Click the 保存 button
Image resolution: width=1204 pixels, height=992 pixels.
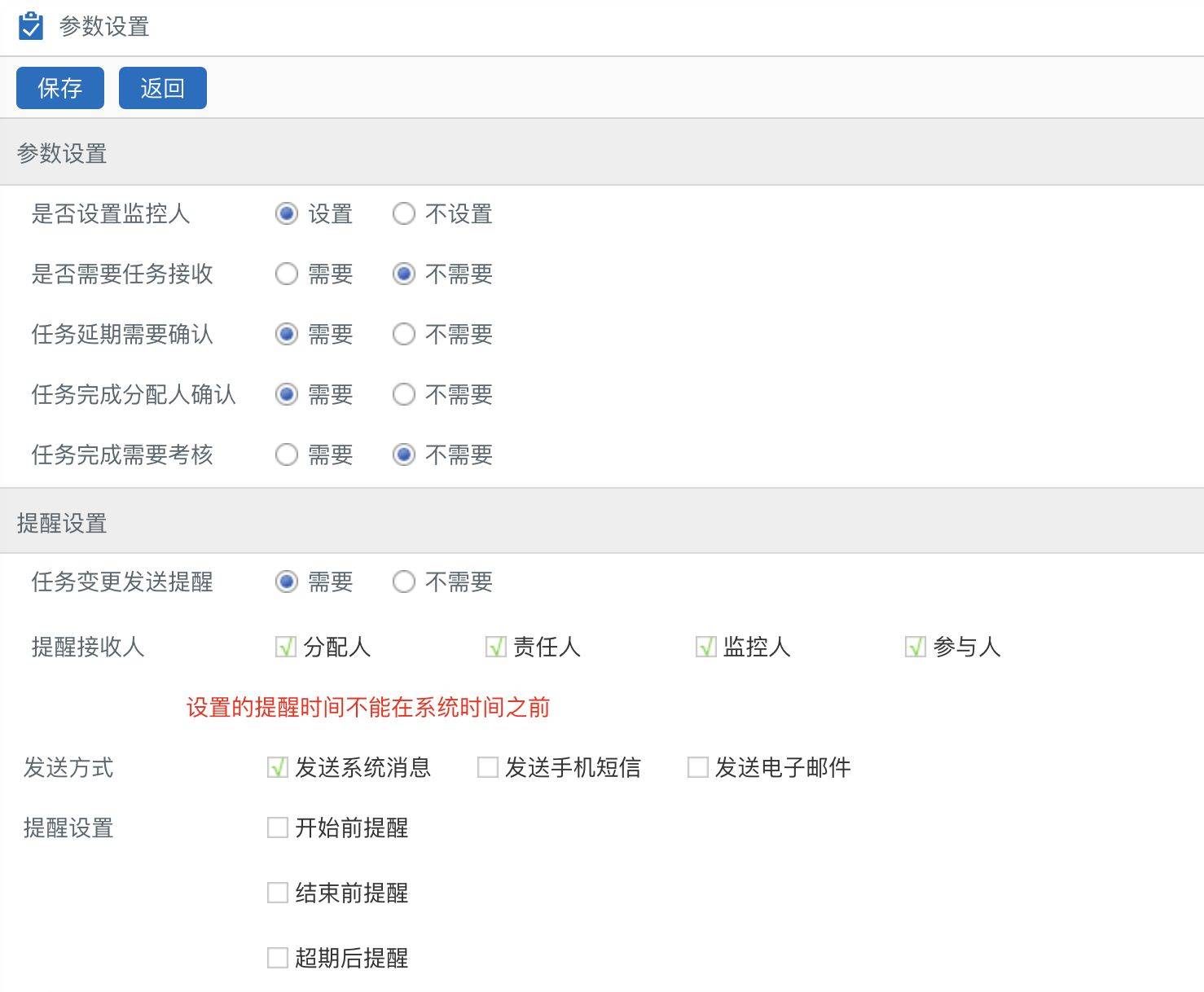point(60,88)
